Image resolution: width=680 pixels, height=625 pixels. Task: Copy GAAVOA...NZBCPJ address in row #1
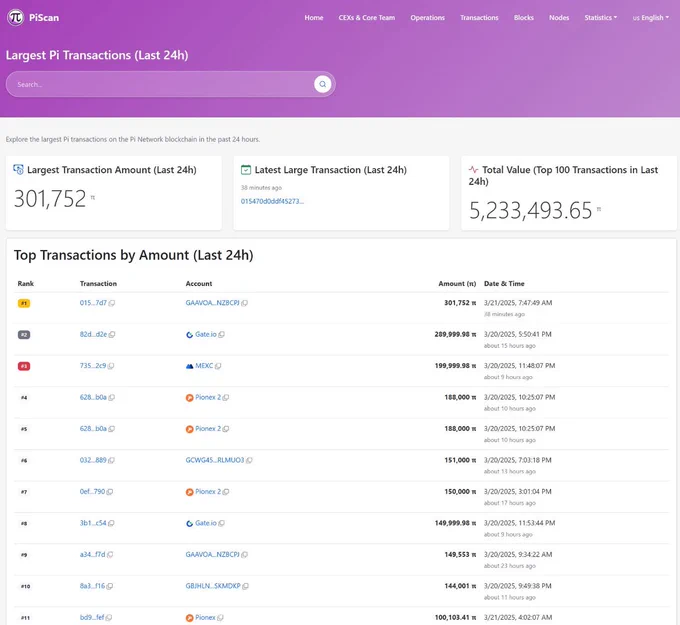[x=245, y=303]
